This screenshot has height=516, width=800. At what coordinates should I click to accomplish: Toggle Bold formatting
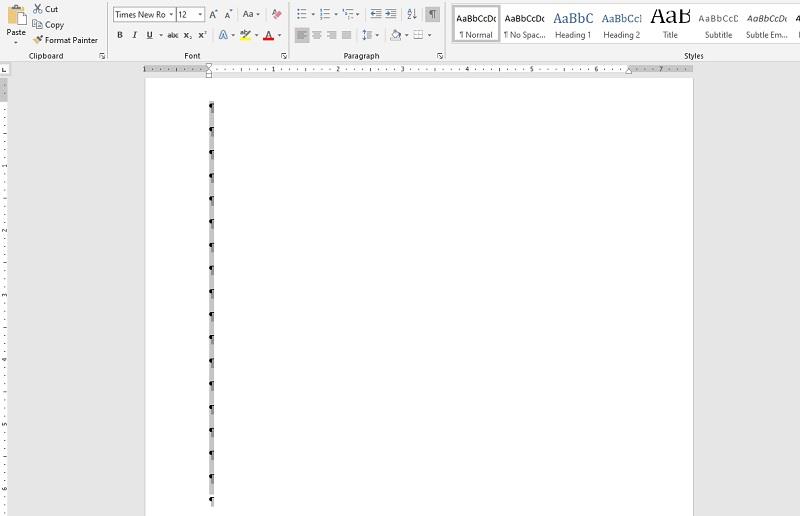tap(120, 35)
